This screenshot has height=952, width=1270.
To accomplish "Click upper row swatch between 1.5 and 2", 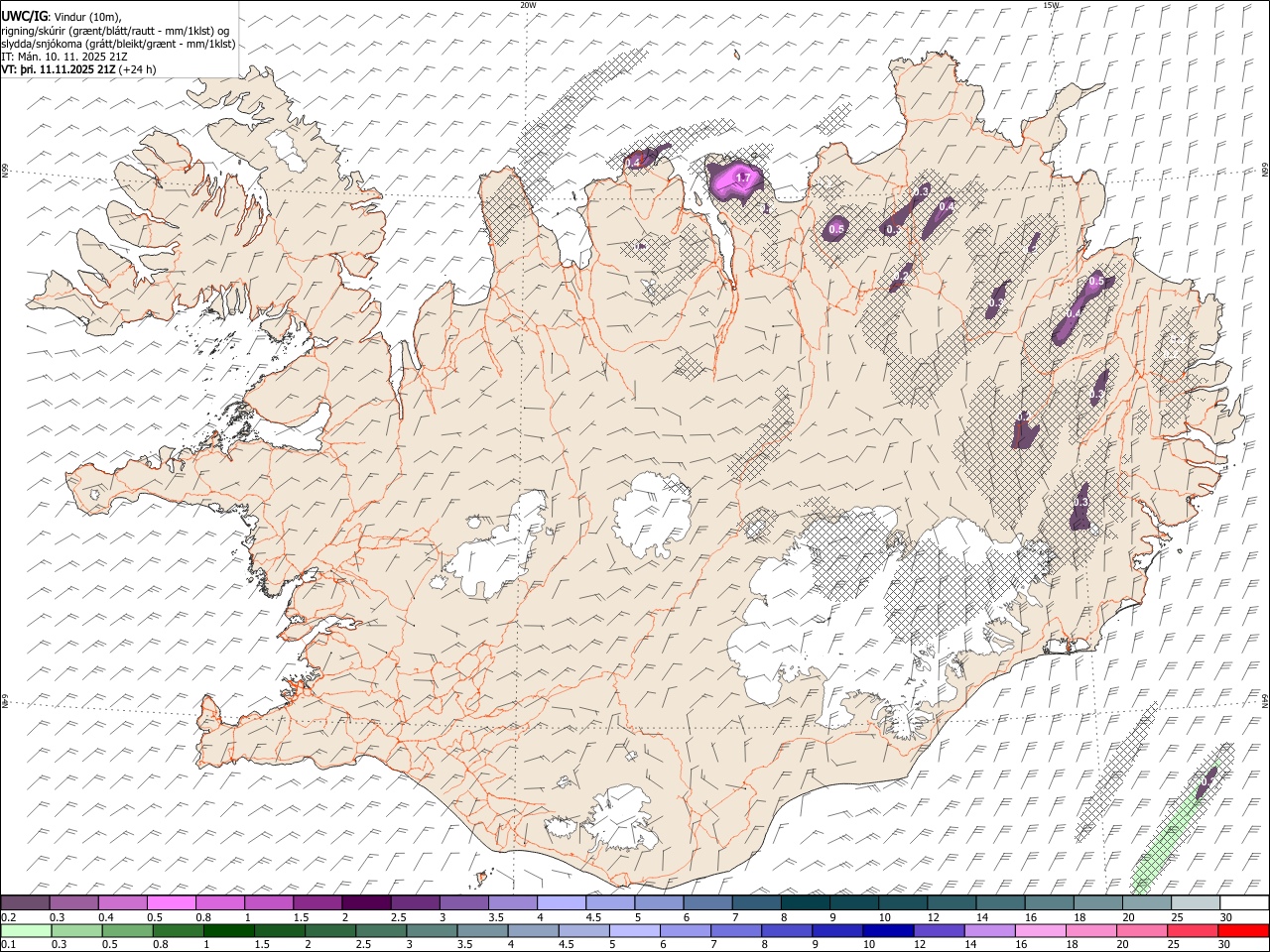I will coord(317,903).
